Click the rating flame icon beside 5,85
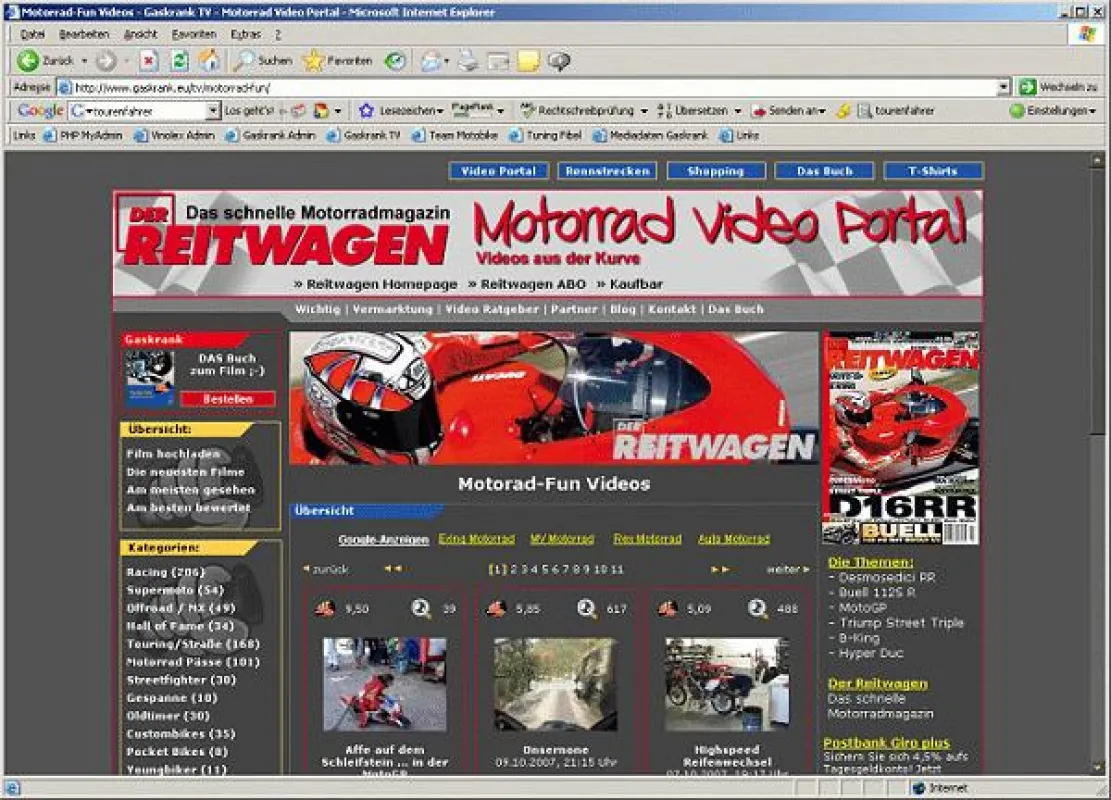This screenshot has width=1111, height=800. tap(497, 608)
